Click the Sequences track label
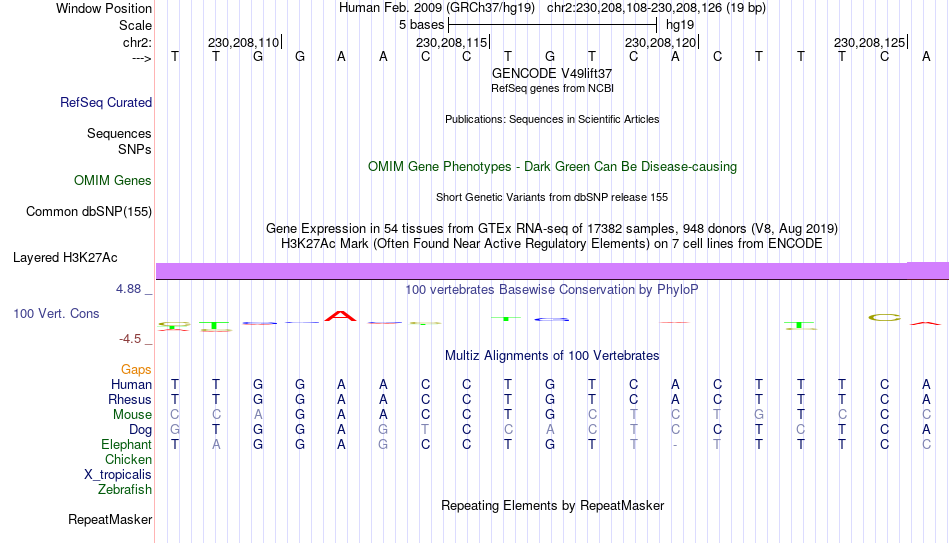 pos(119,133)
